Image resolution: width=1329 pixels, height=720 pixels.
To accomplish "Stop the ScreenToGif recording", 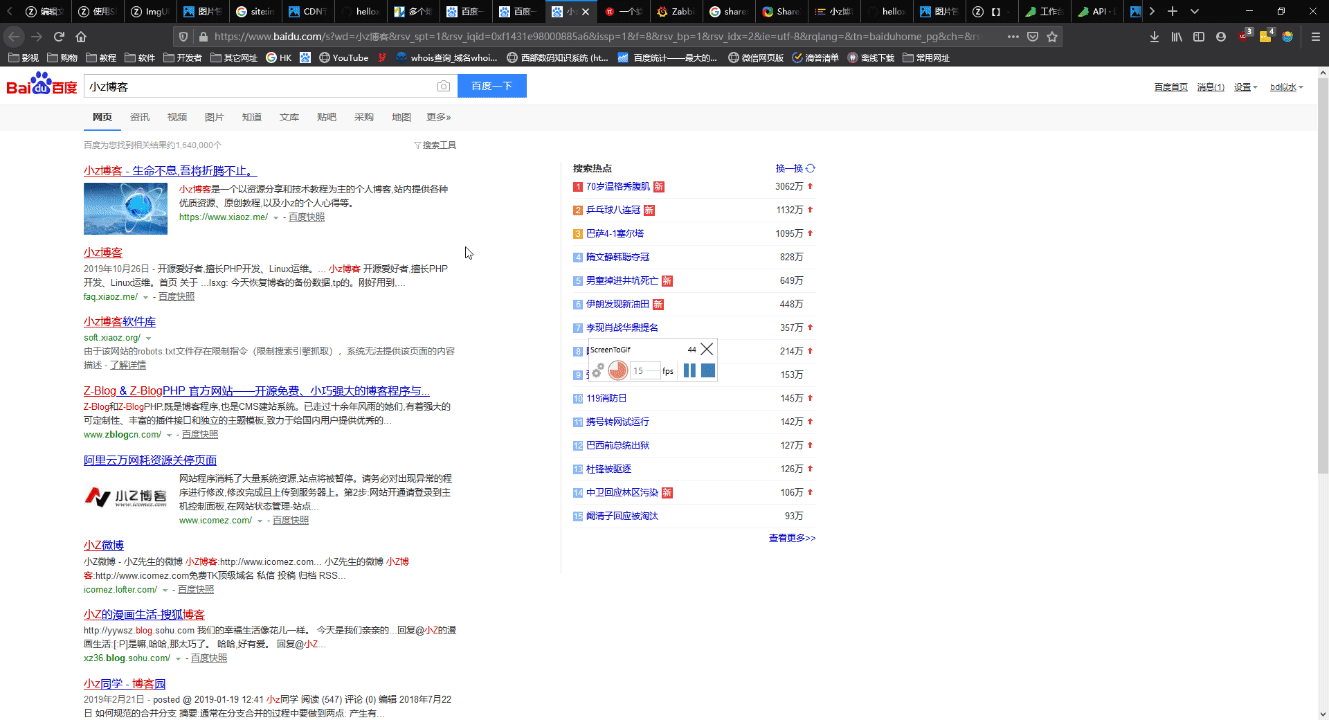I will pyautogui.click(x=708, y=371).
